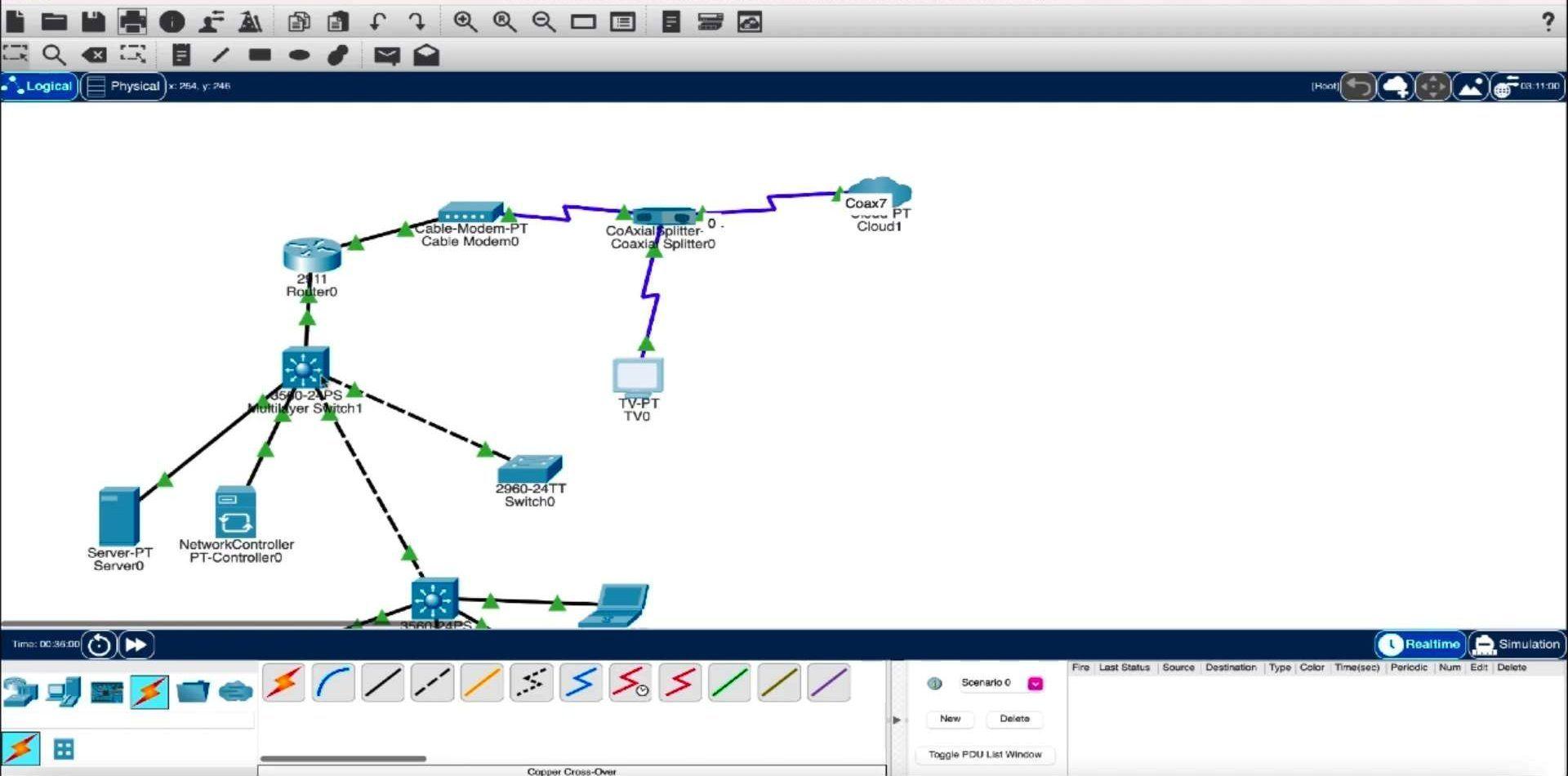Open the Physical workspace tab
The height and width of the screenshot is (776, 1568).
(124, 86)
